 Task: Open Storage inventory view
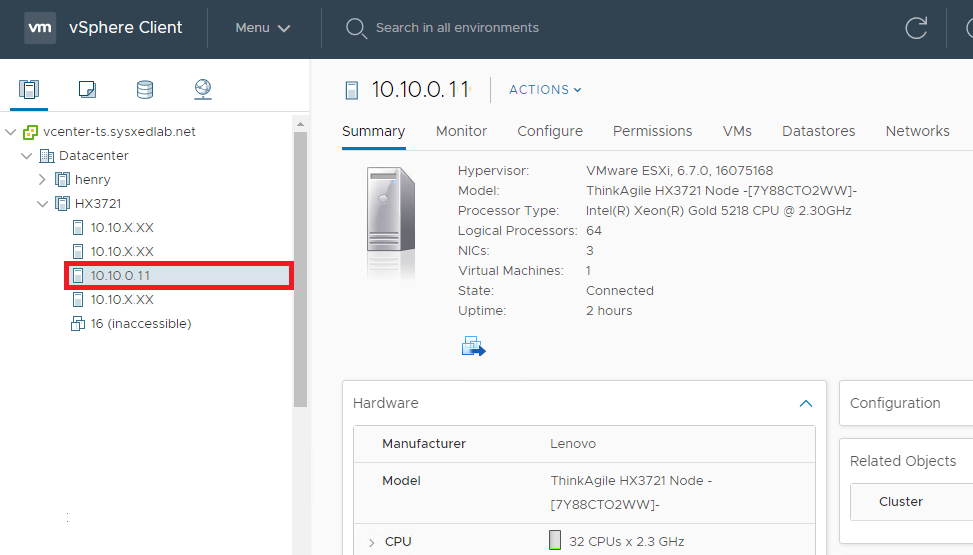145,89
